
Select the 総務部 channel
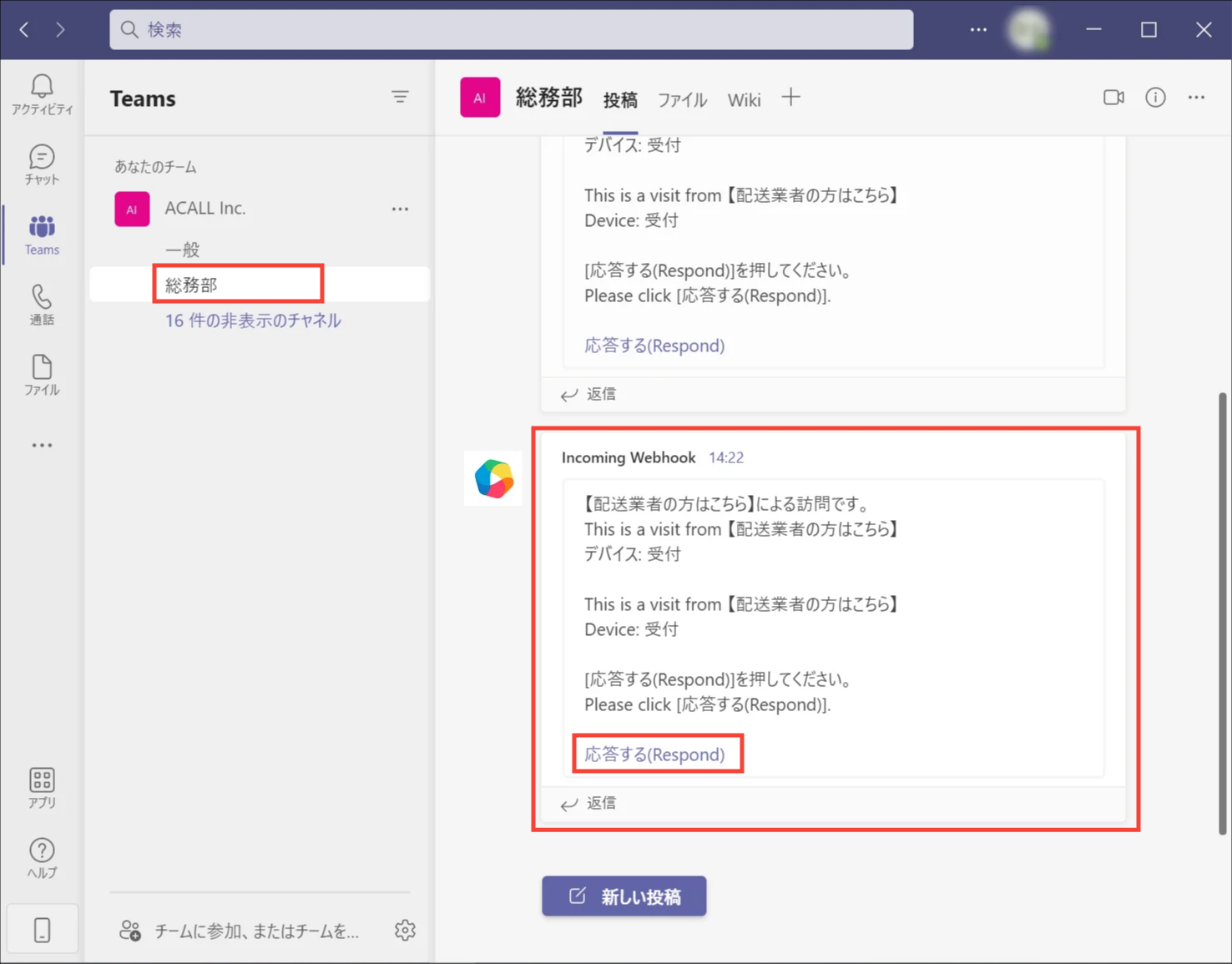pyautogui.click(x=259, y=285)
